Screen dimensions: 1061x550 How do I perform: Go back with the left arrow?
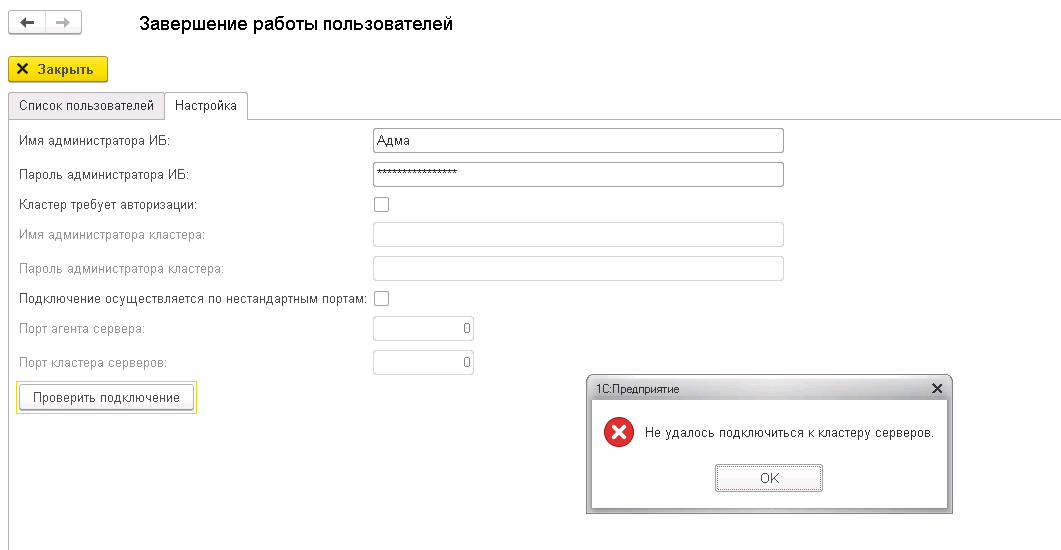[x=27, y=22]
